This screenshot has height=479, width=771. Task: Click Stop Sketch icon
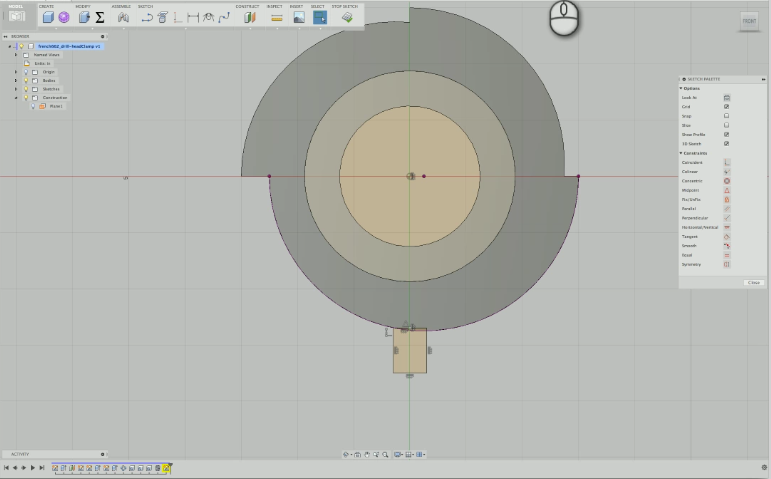tap(347, 18)
